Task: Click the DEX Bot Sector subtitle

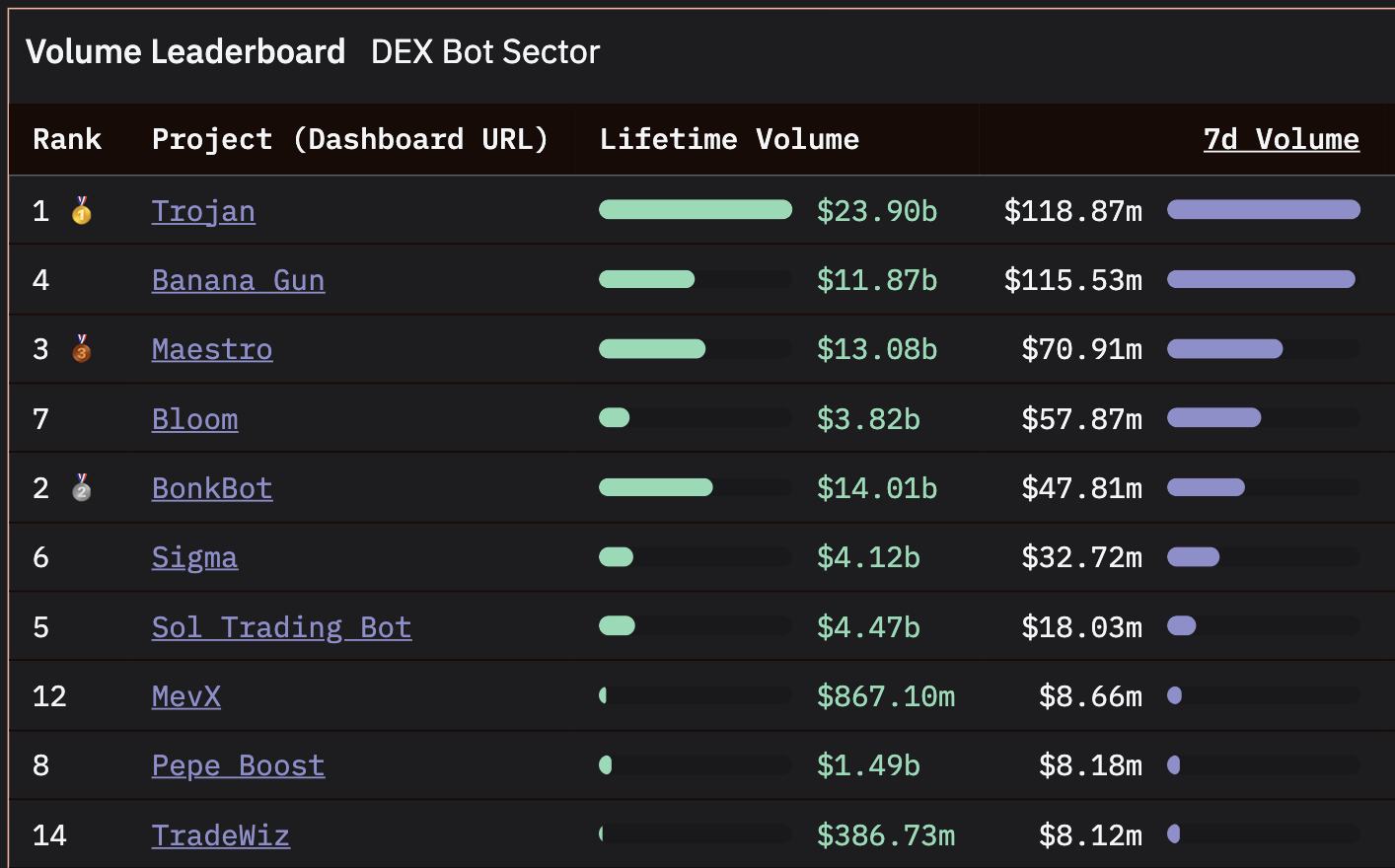Action: [x=485, y=51]
